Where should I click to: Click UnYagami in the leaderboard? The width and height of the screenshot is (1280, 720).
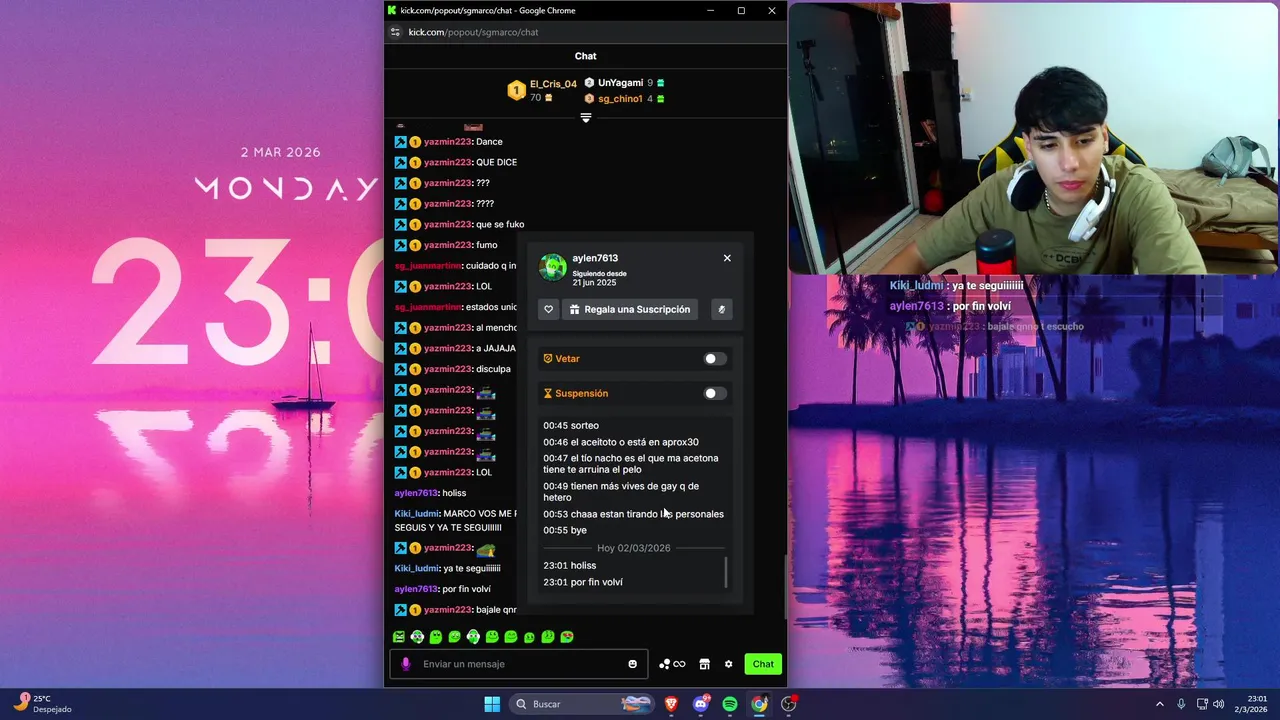point(620,83)
